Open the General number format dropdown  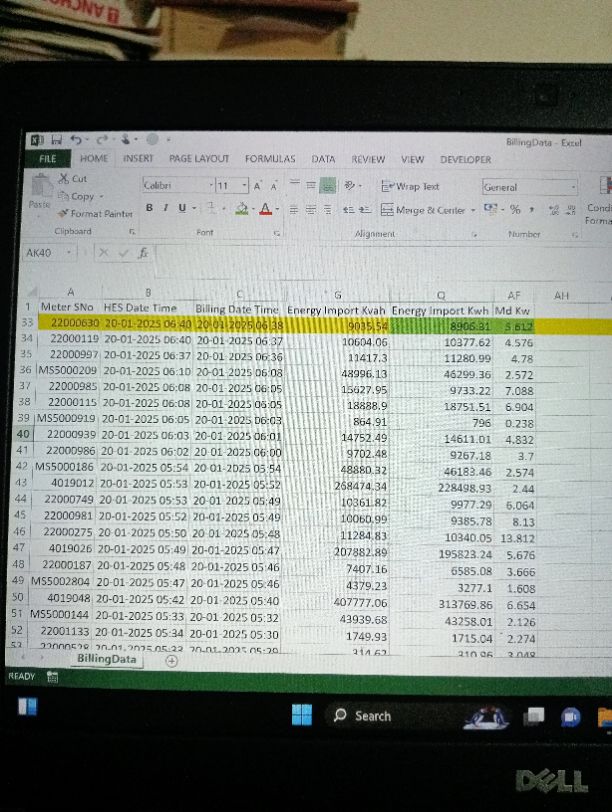(x=573, y=187)
